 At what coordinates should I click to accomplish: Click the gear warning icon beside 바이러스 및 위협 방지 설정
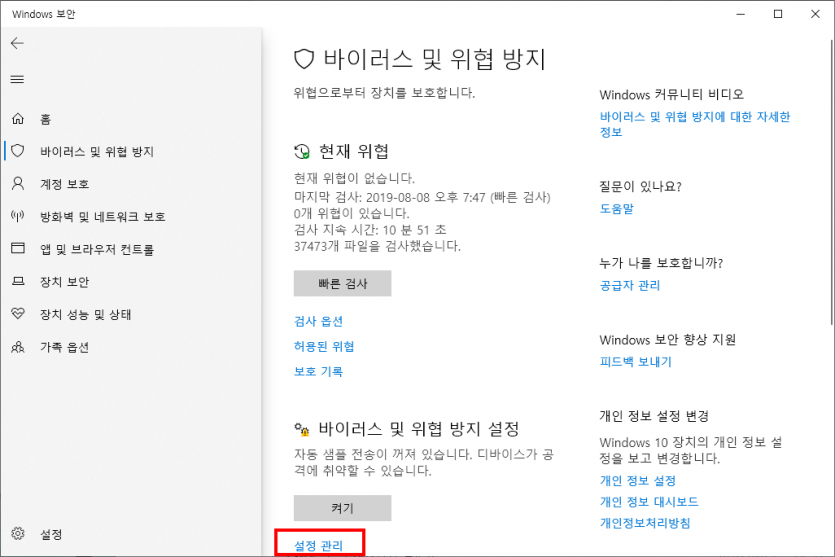(x=302, y=429)
